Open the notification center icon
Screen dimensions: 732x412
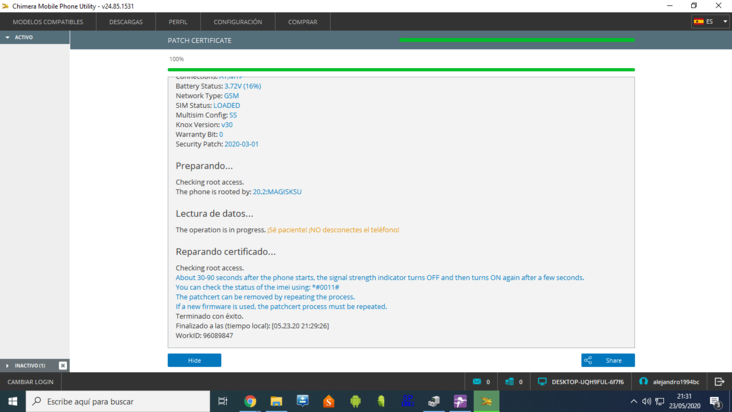point(716,401)
